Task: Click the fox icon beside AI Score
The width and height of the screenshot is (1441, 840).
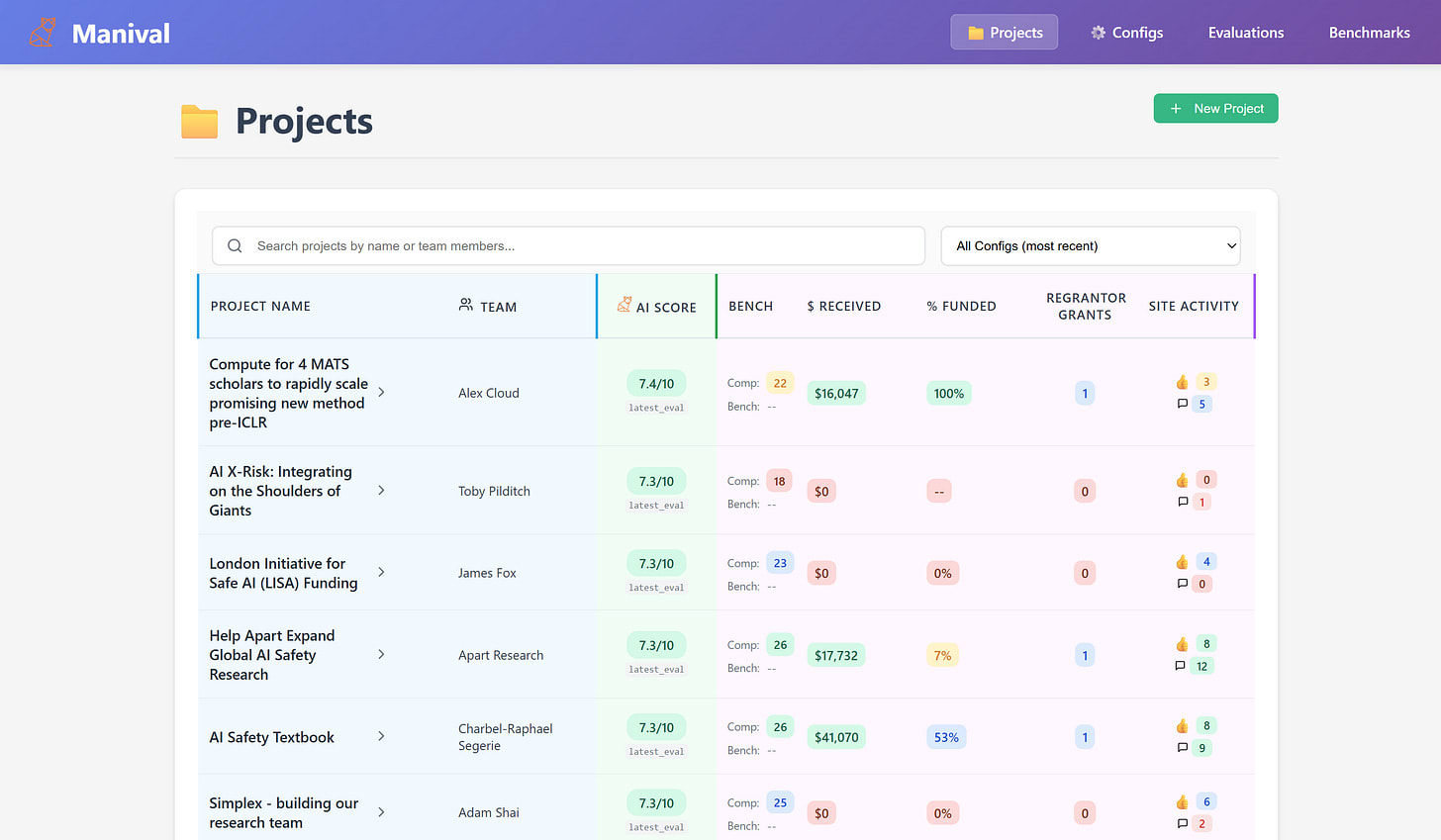Action: click(624, 305)
